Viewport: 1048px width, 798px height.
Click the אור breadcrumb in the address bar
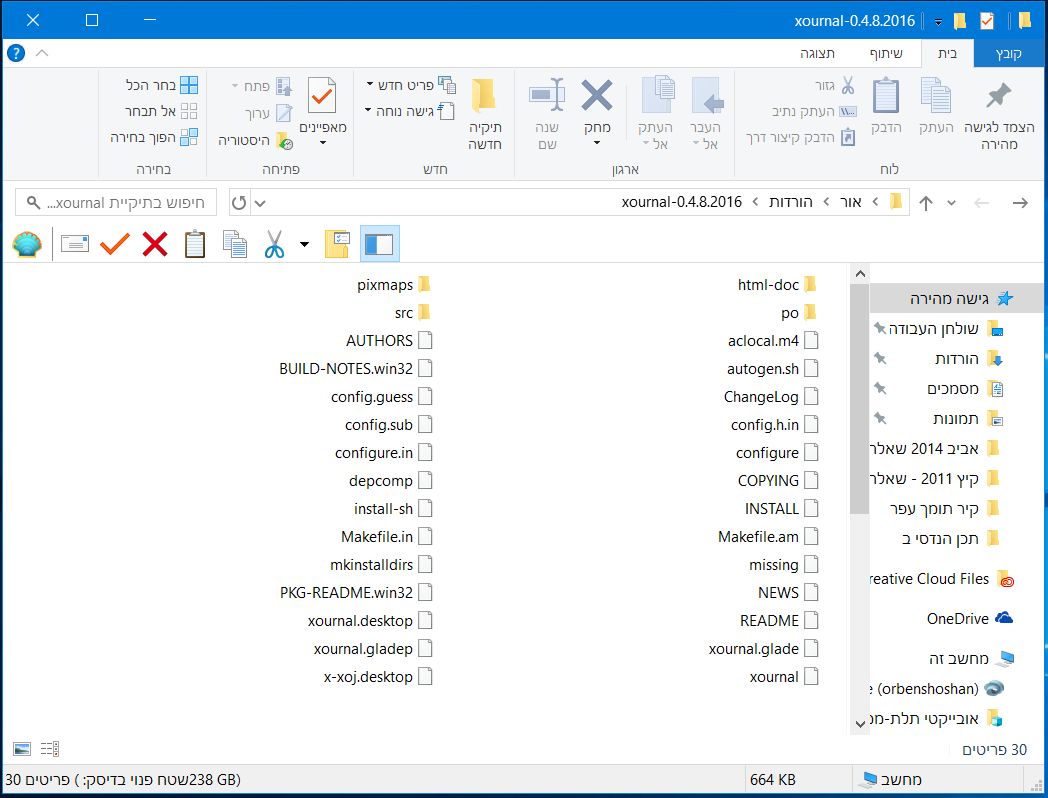pos(851,202)
